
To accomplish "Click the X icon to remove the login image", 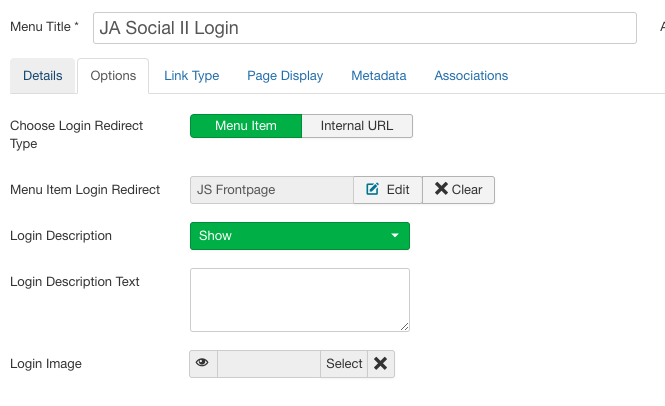I will click(380, 364).
